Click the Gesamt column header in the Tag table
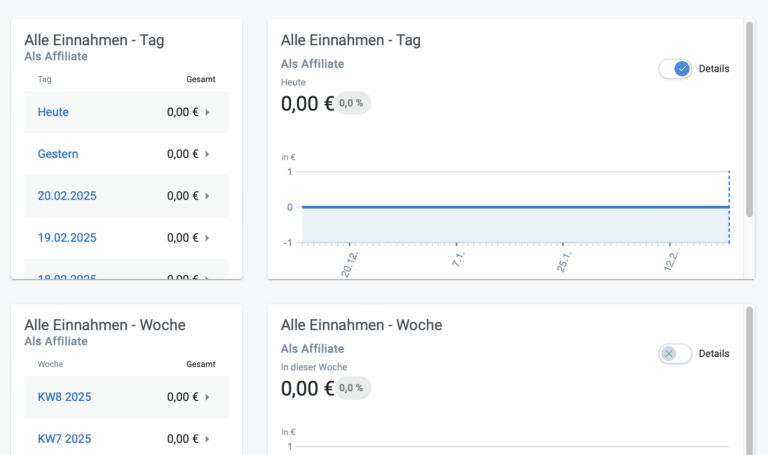 (x=200, y=79)
